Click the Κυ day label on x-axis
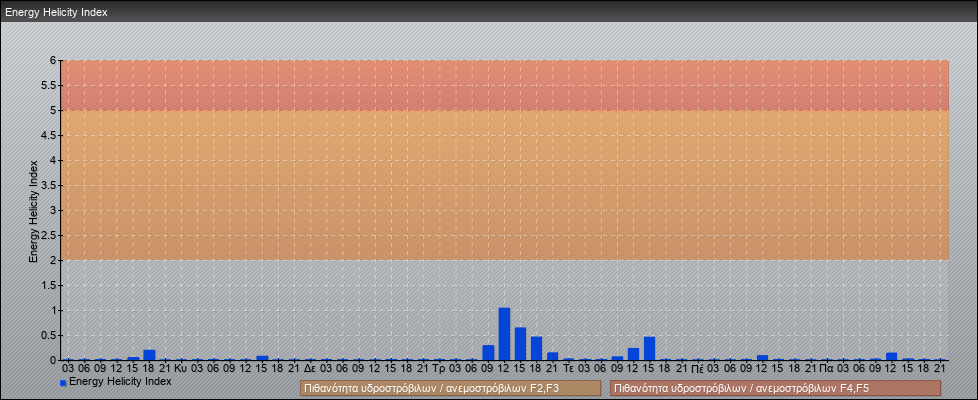 pyautogui.click(x=181, y=368)
